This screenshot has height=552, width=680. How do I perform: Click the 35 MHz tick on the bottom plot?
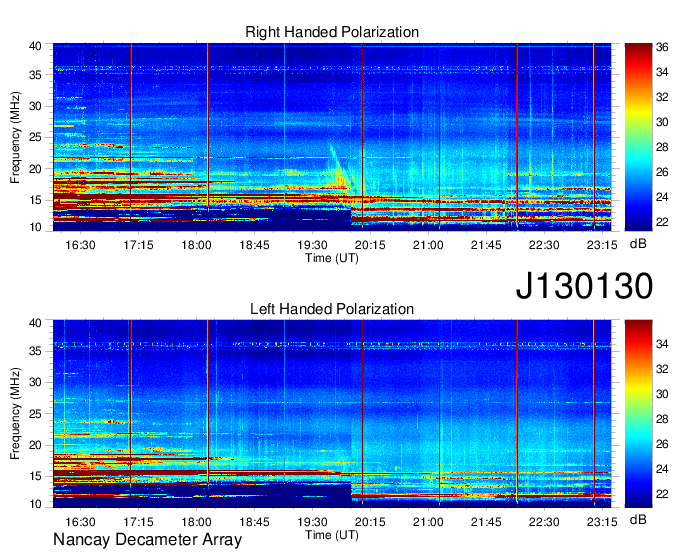click(x=35, y=351)
